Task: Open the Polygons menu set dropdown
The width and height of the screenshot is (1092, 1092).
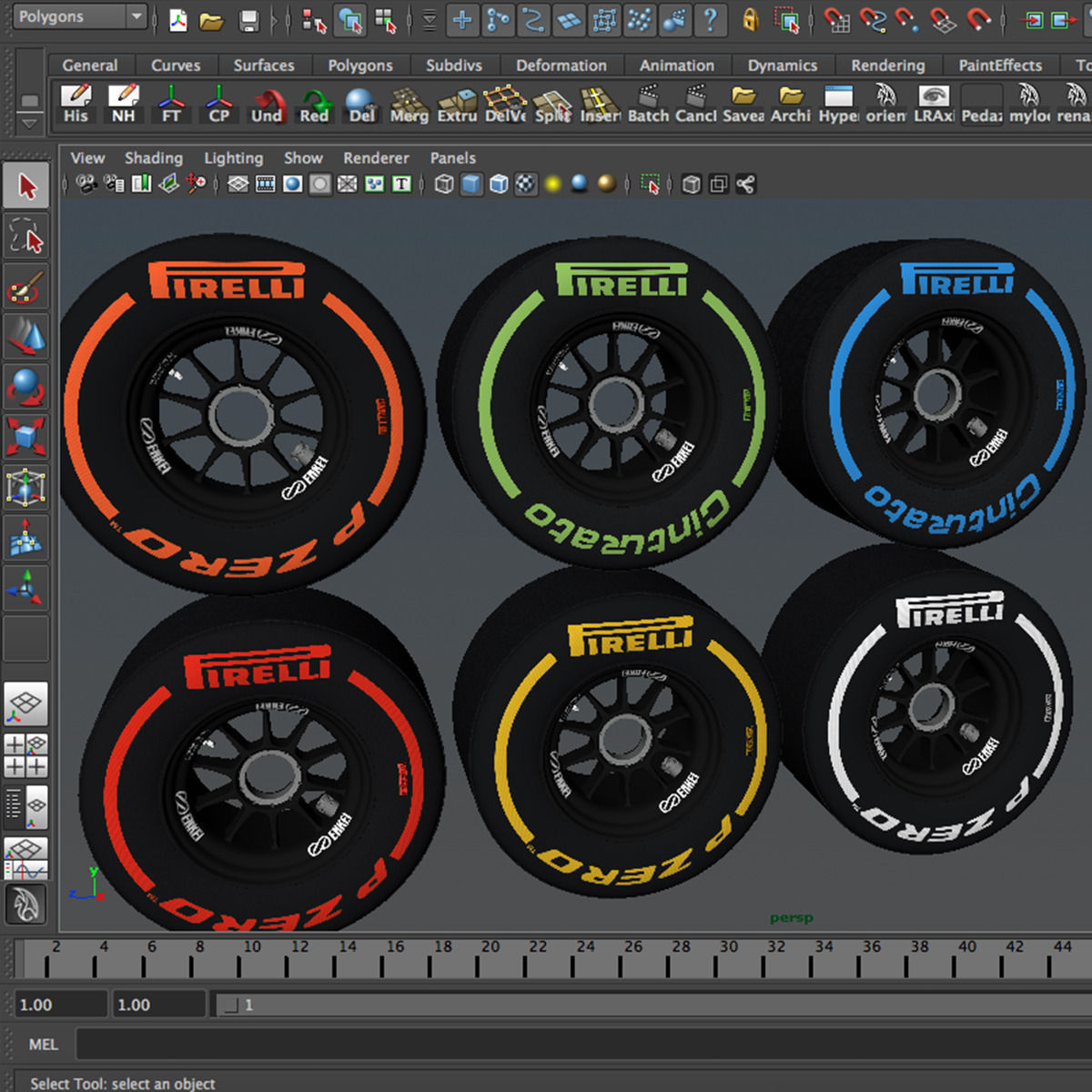Action: (x=78, y=16)
